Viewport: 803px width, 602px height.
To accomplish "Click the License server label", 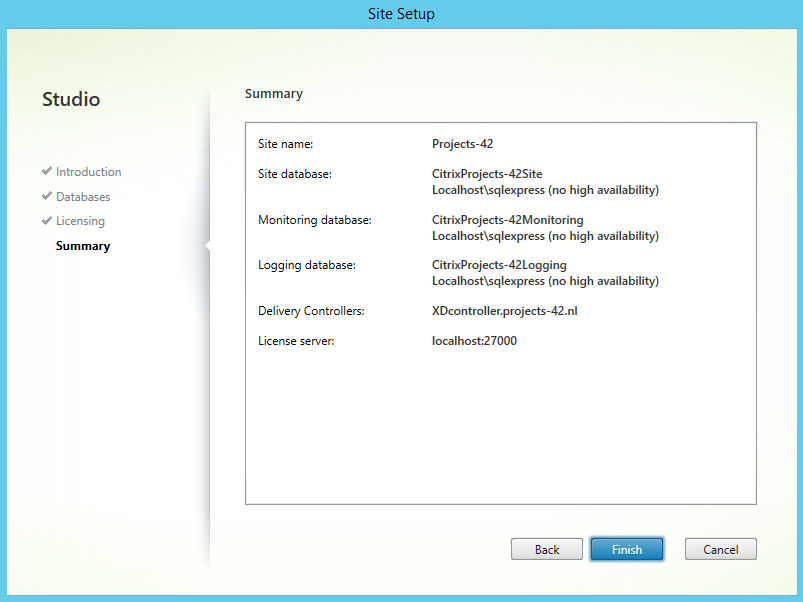I will tap(296, 340).
